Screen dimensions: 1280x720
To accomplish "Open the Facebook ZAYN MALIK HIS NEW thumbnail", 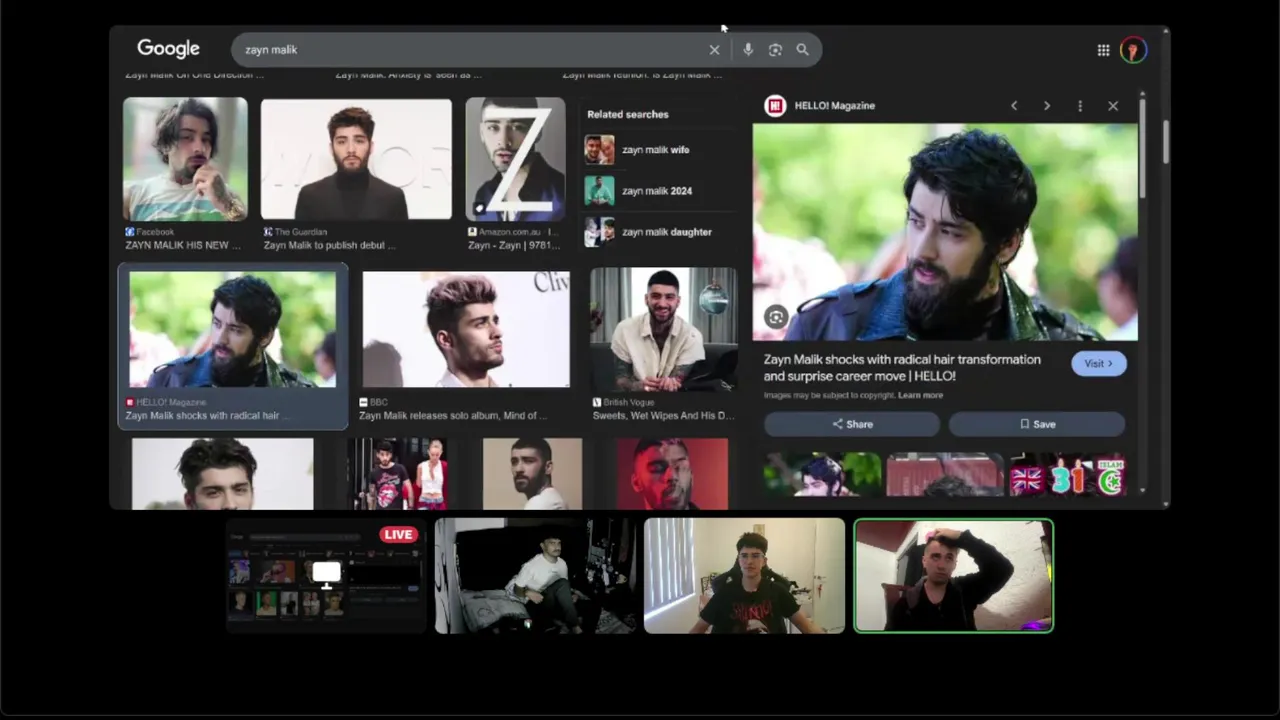I will [x=185, y=159].
